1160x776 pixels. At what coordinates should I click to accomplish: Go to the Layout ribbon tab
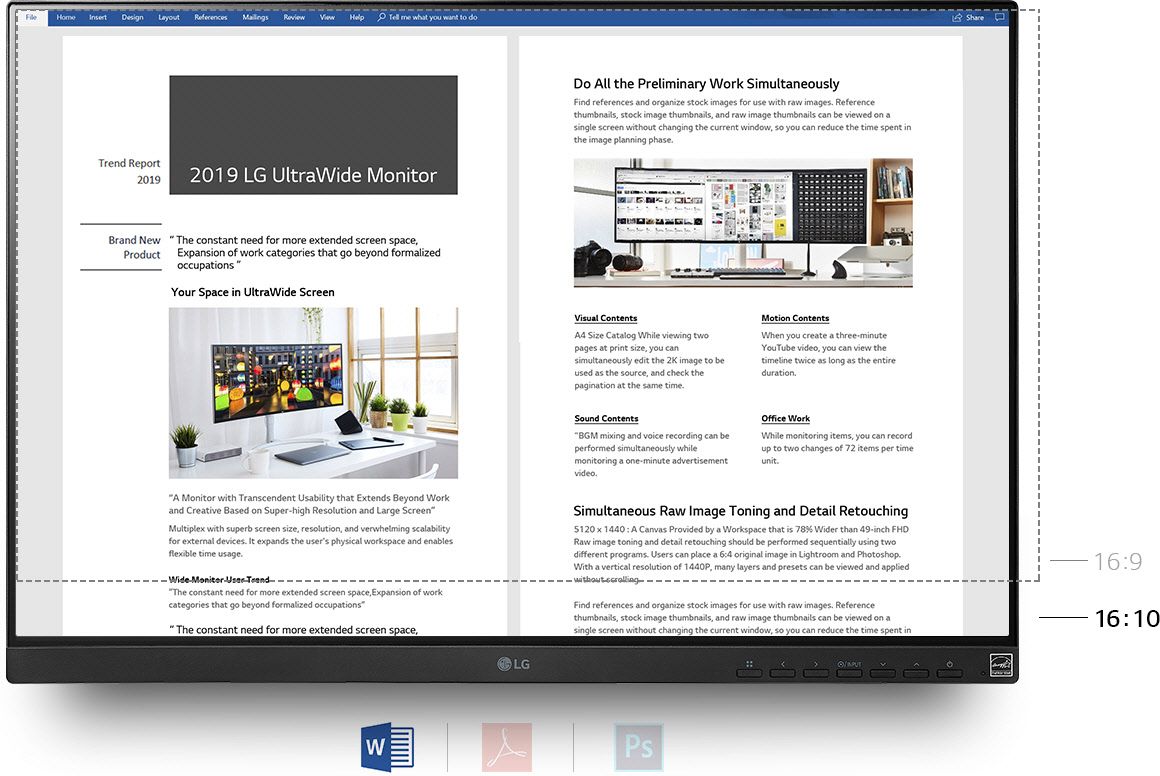coord(169,17)
